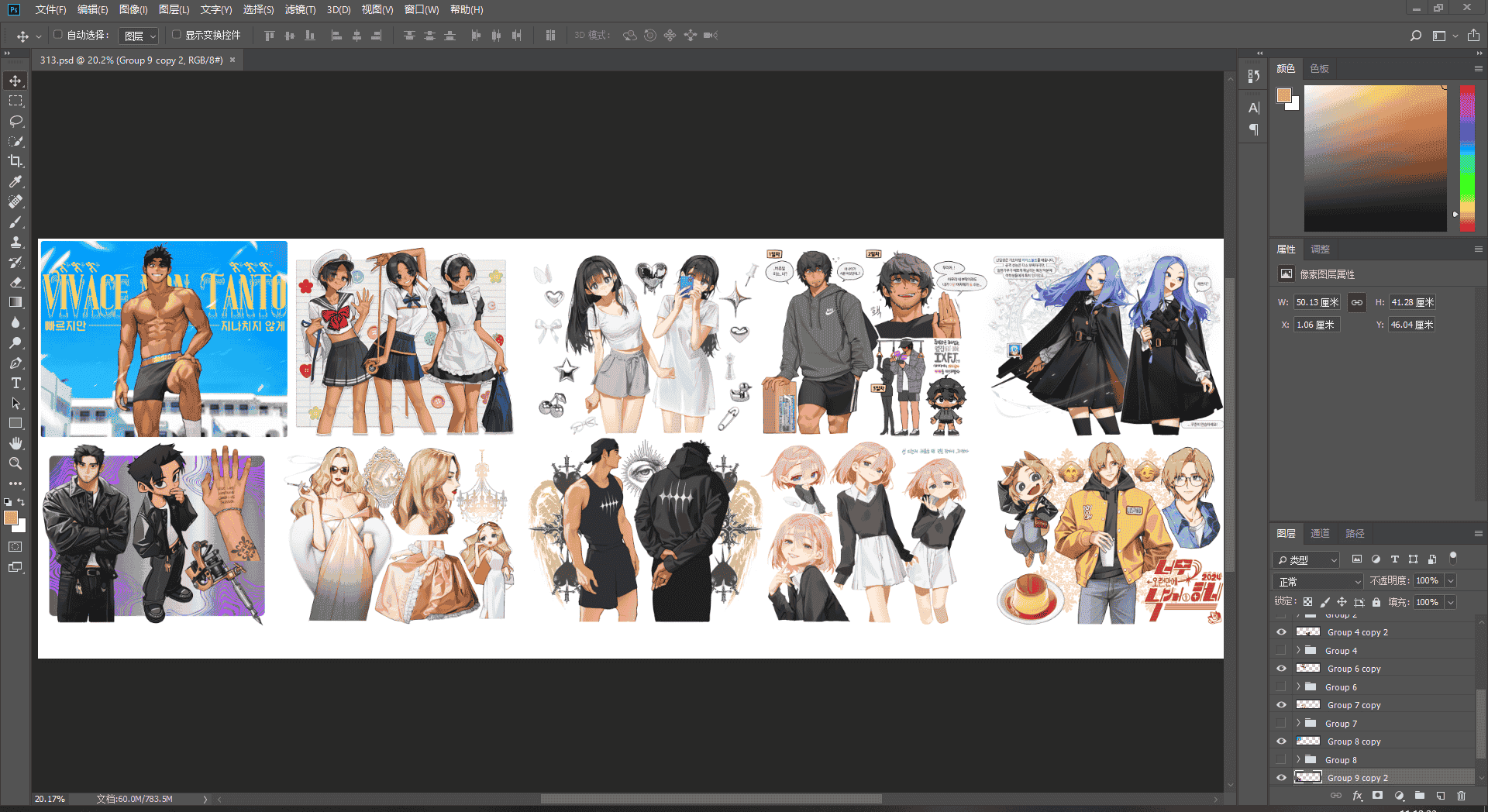The width and height of the screenshot is (1488, 812).
Task: Click the foreground color swatch in toolbar
Action: point(11,518)
